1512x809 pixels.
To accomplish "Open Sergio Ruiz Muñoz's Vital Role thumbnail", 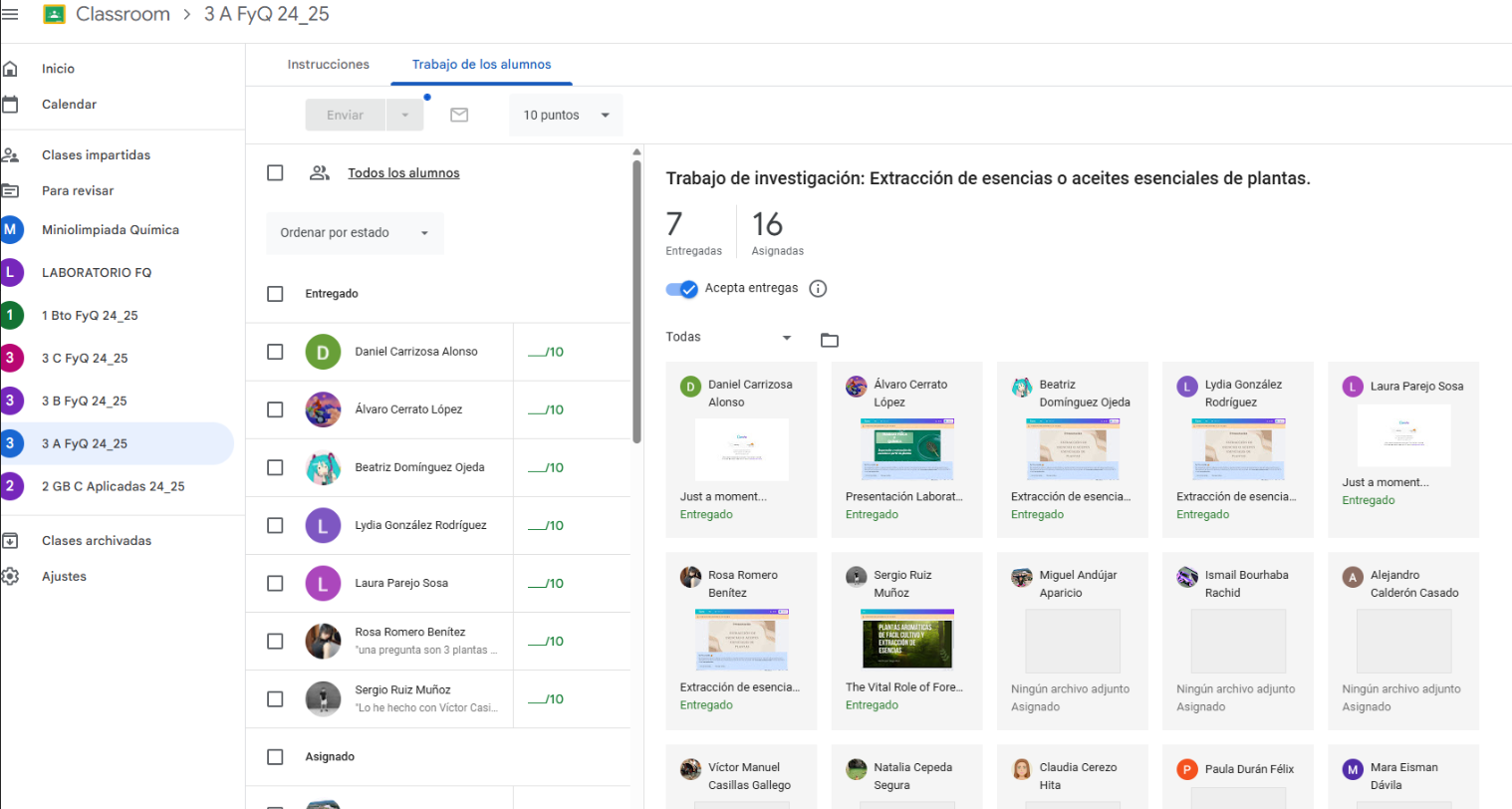I will coord(906,640).
